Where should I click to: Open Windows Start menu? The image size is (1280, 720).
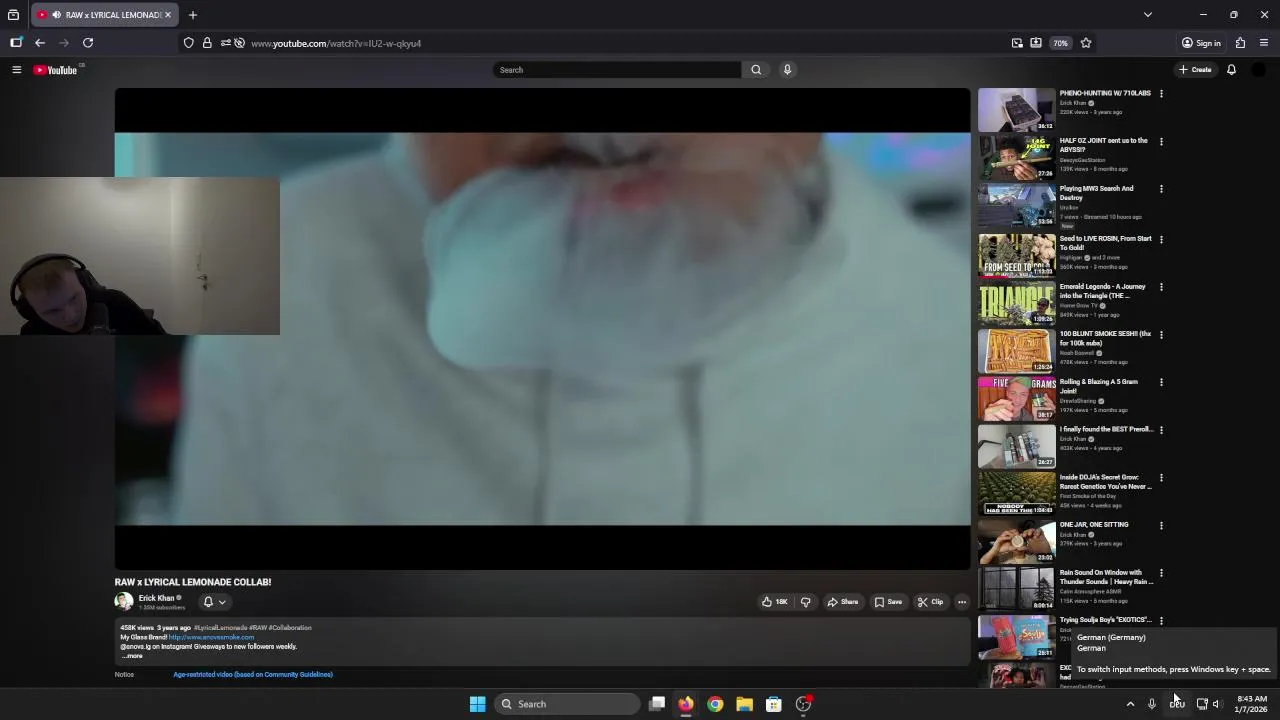click(x=477, y=704)
